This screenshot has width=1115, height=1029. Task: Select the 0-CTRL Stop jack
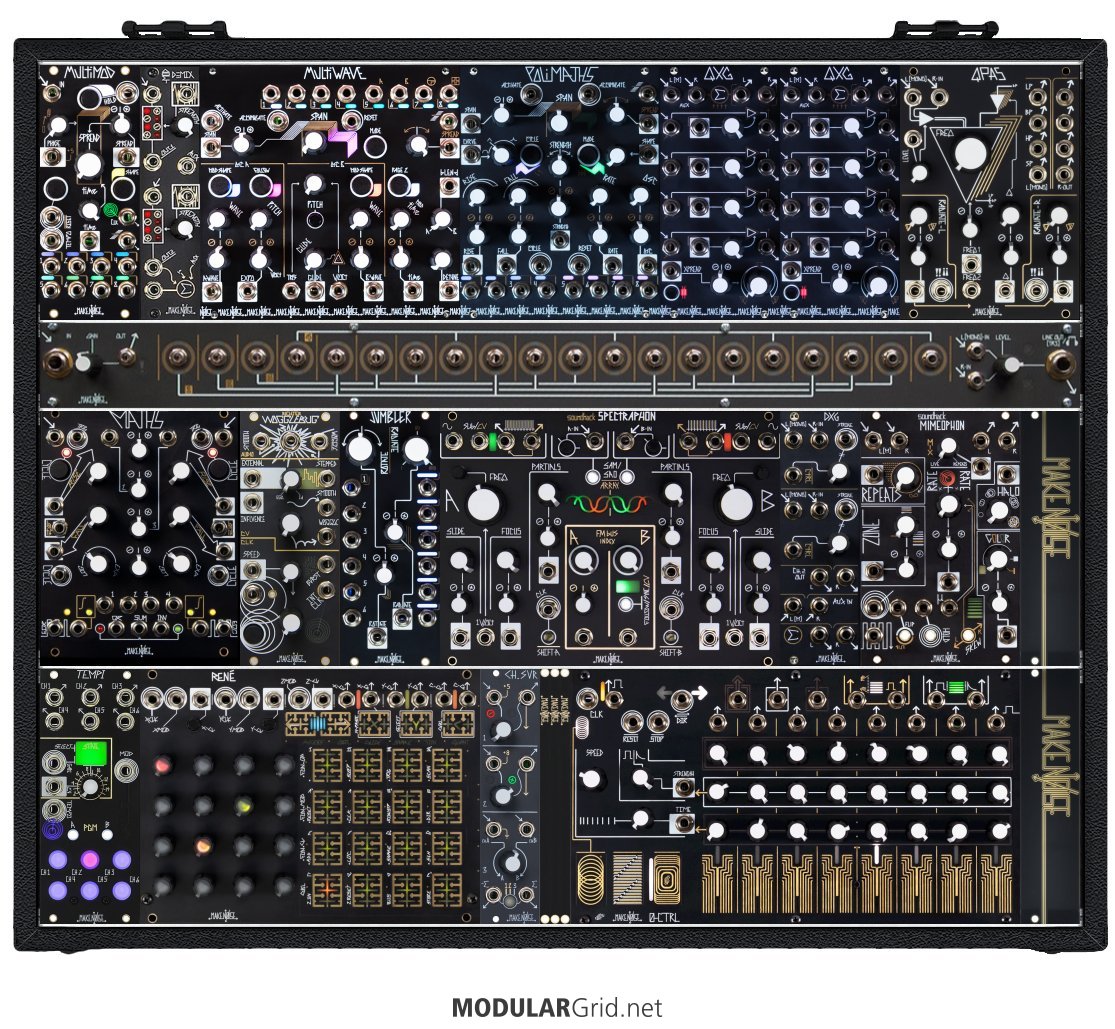pos(658,722)
